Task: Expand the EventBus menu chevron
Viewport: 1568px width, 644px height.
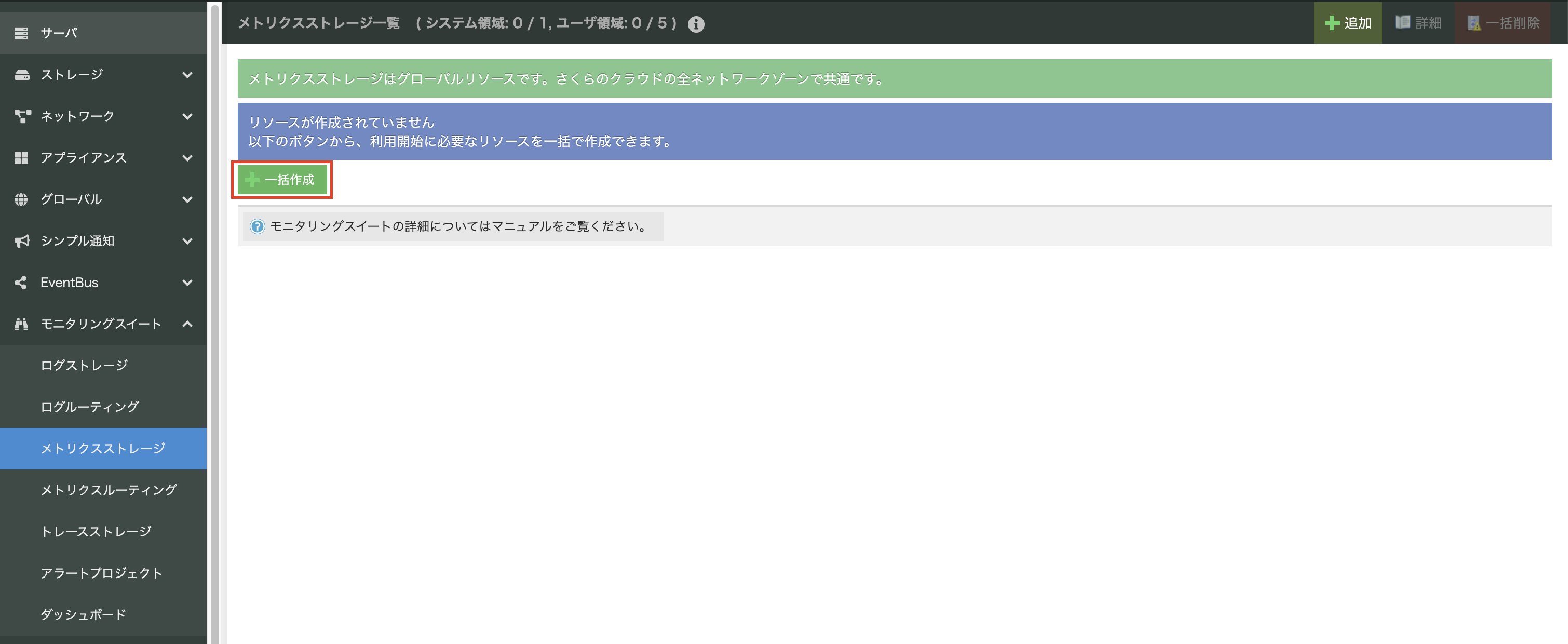Action: [x=187, y=283]
